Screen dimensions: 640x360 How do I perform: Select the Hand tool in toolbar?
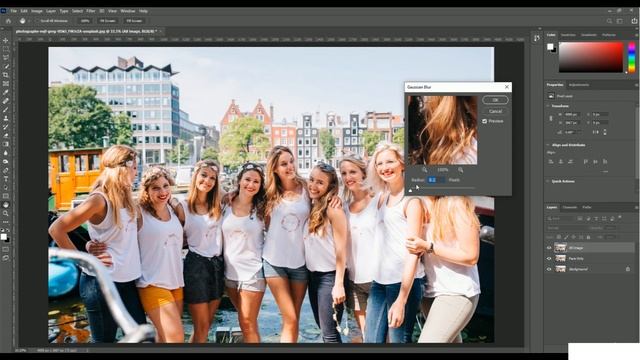(x=6, y=204)
